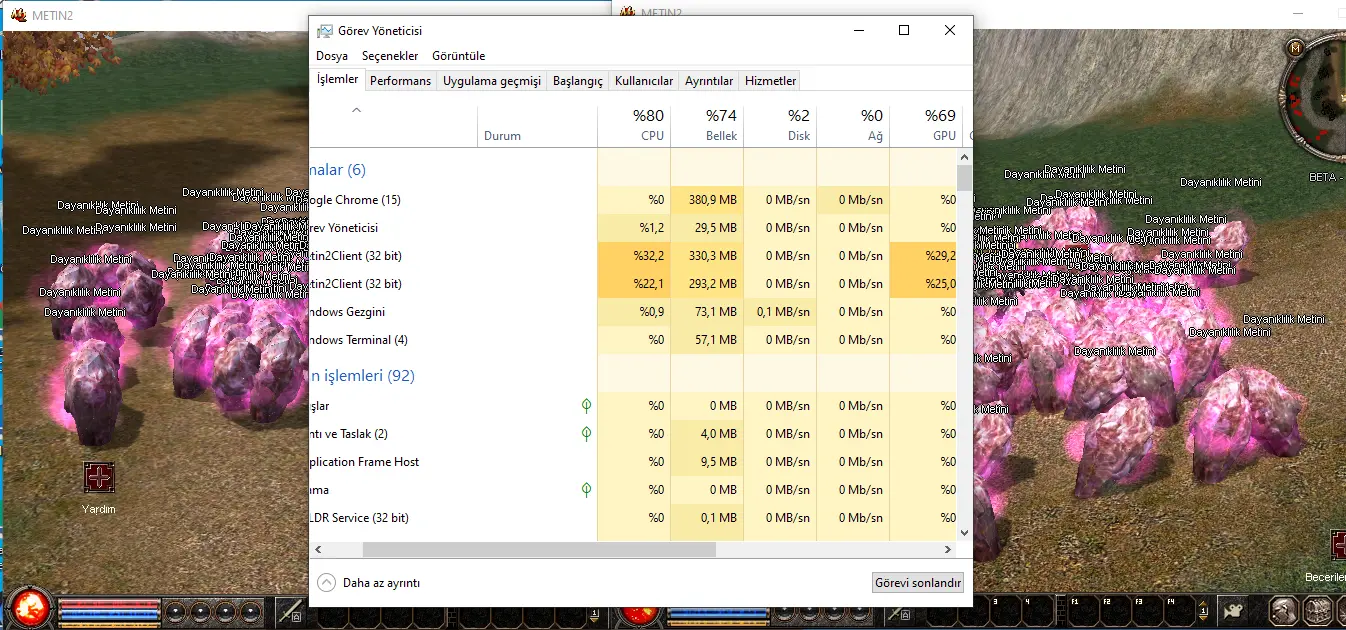Click the horizontal scrollbar in the process list
This screenshot has width=1346, height=630.
[x=539, y=550]
